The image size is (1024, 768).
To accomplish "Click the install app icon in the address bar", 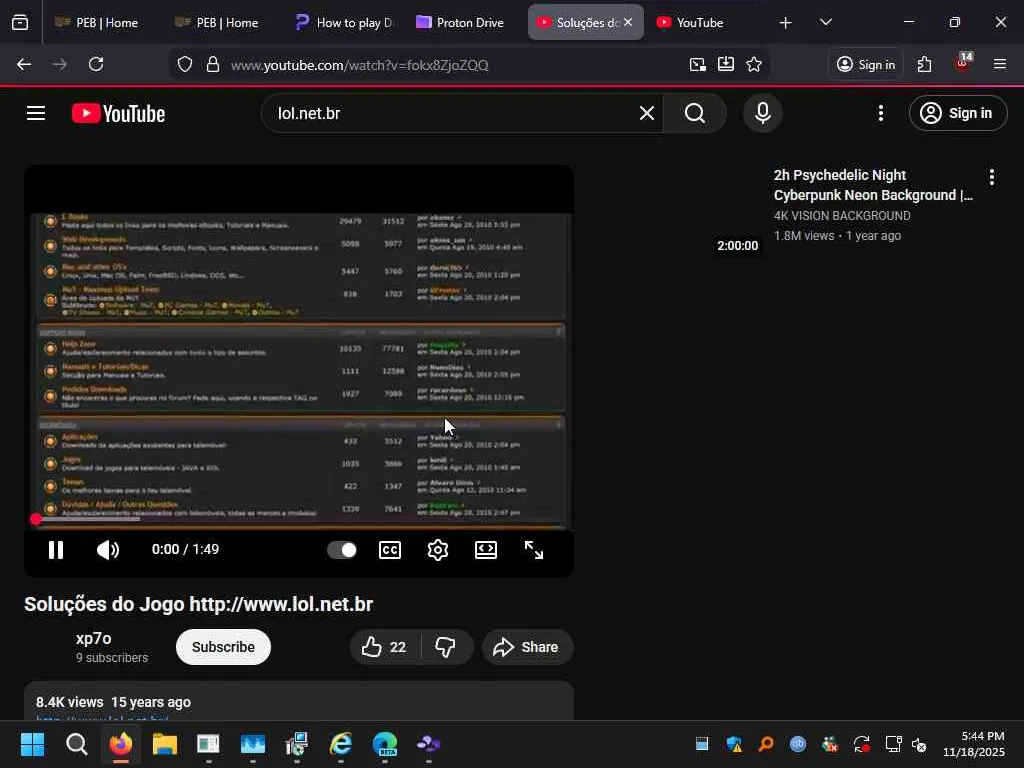I will coord(726,64).
